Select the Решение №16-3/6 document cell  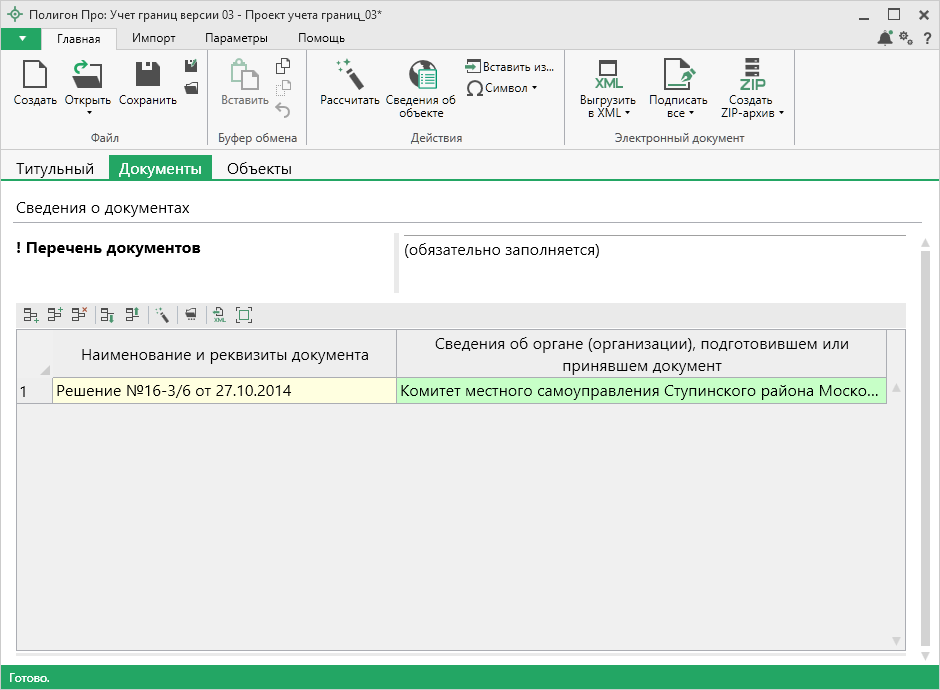pyautogui.click(x=224, y=391)
